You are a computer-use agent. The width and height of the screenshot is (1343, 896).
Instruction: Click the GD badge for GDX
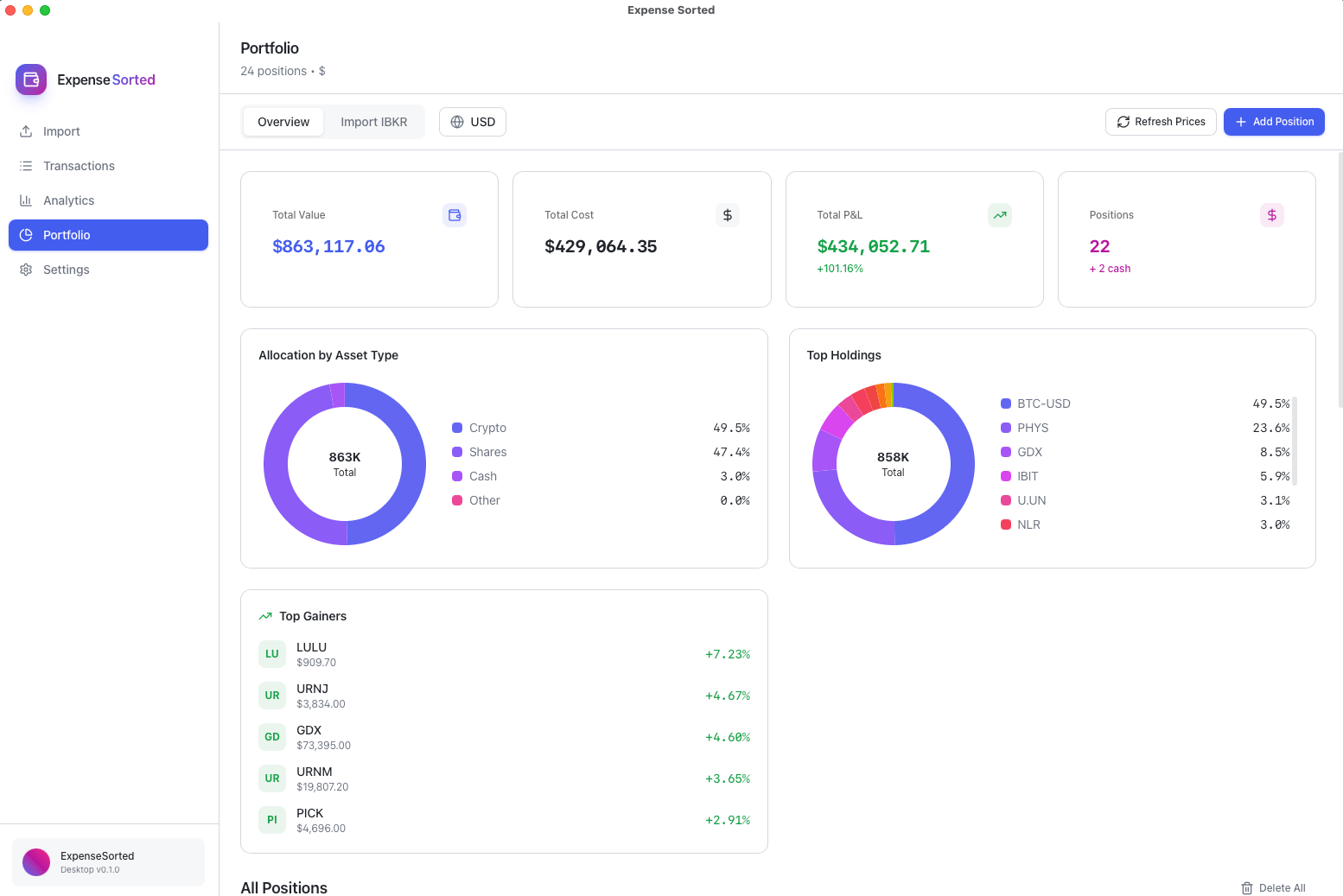pyautogui.click(x=272, y=737)
